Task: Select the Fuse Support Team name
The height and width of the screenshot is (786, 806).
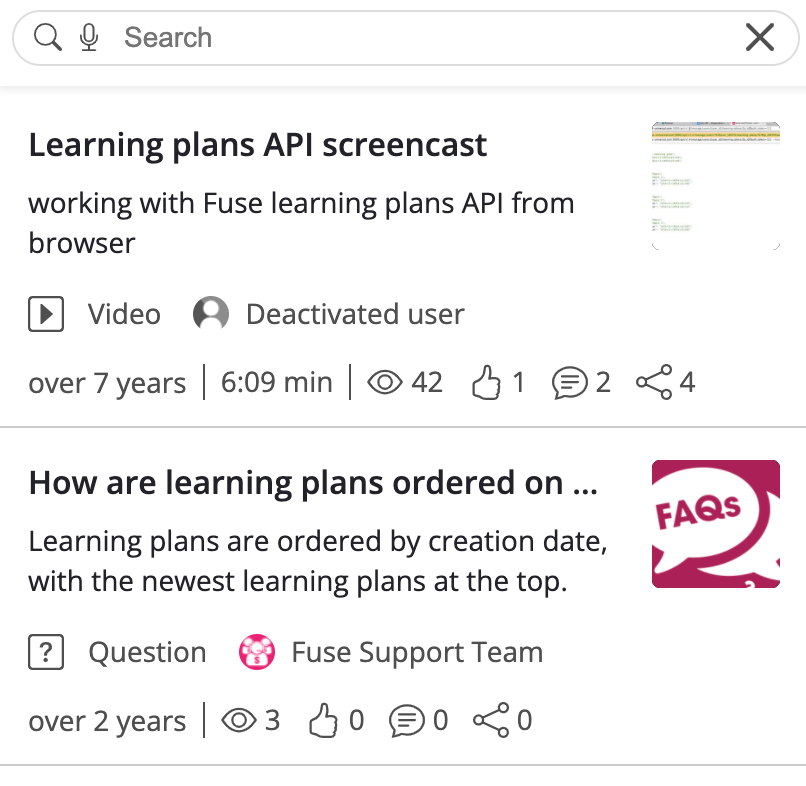Action: coord(417,652)
